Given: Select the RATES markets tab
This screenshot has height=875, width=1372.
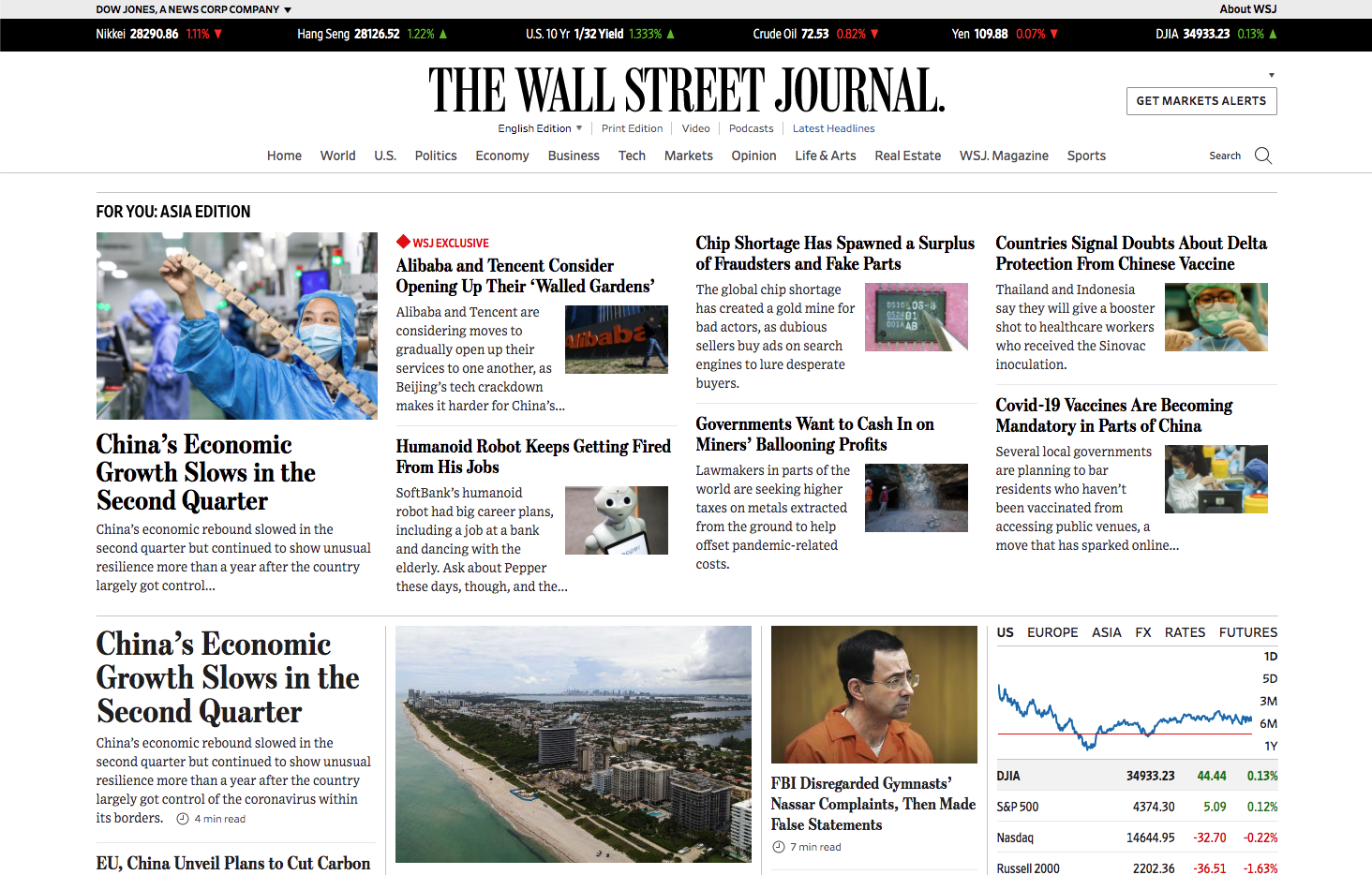Looking at the screenshot, I should coord(1186,632).
